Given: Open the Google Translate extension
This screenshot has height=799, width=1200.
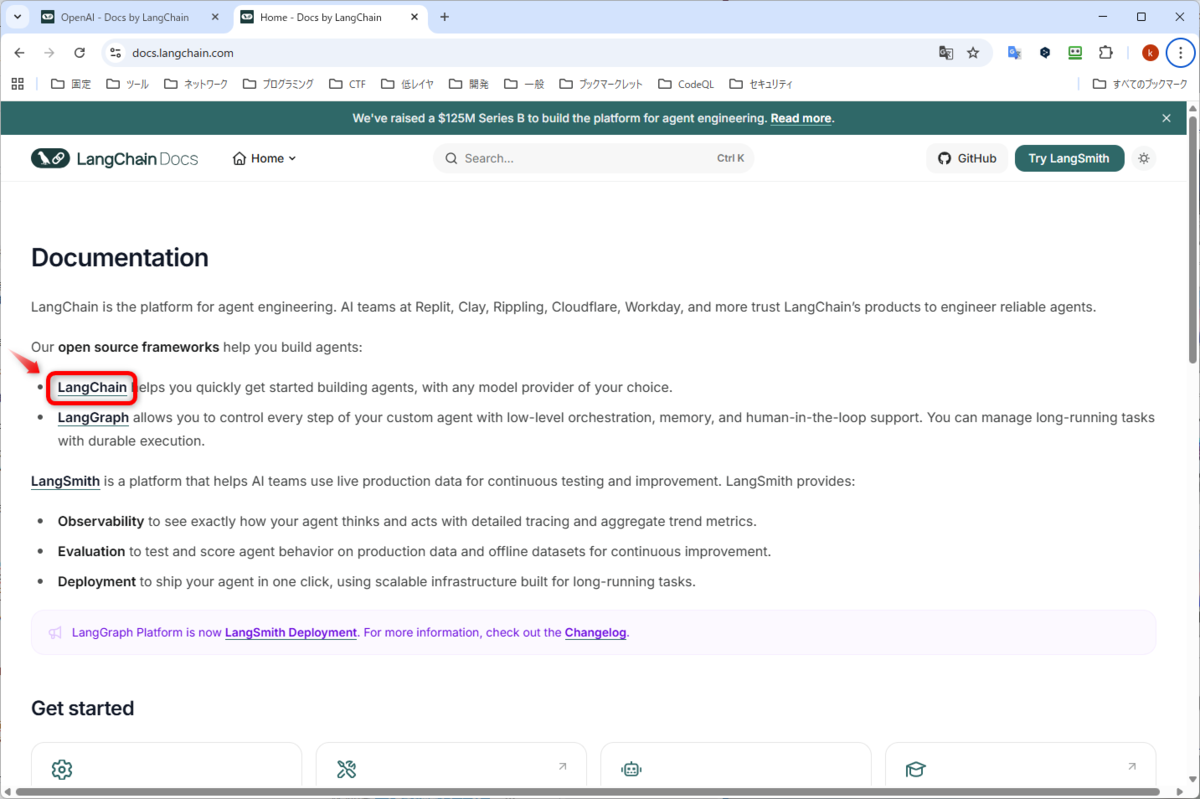Looking at the screenshot, I should pyautogui.click(x=1014, y=53).
